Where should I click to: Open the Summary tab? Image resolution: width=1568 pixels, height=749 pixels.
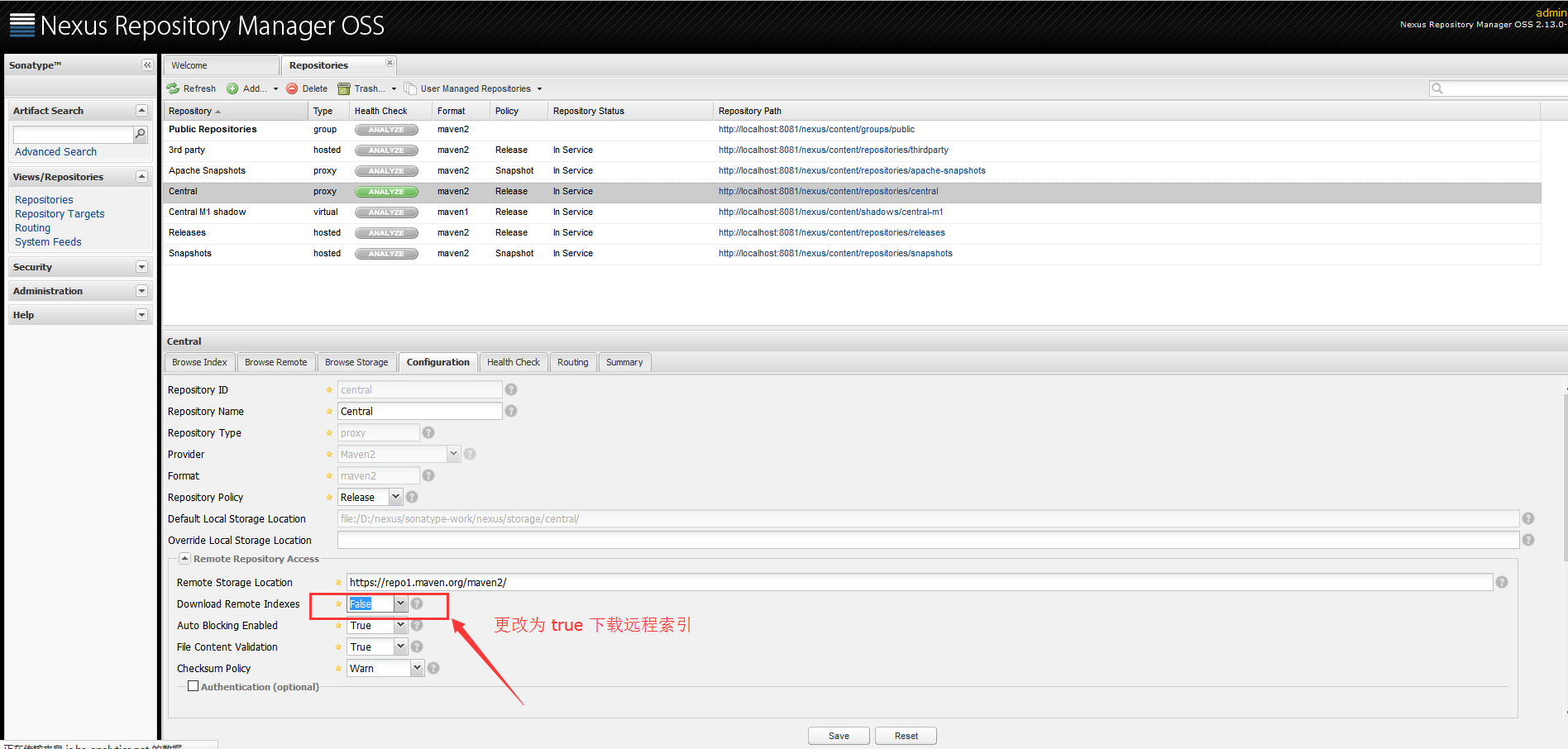pyautogui.click(x=624, y=362)
